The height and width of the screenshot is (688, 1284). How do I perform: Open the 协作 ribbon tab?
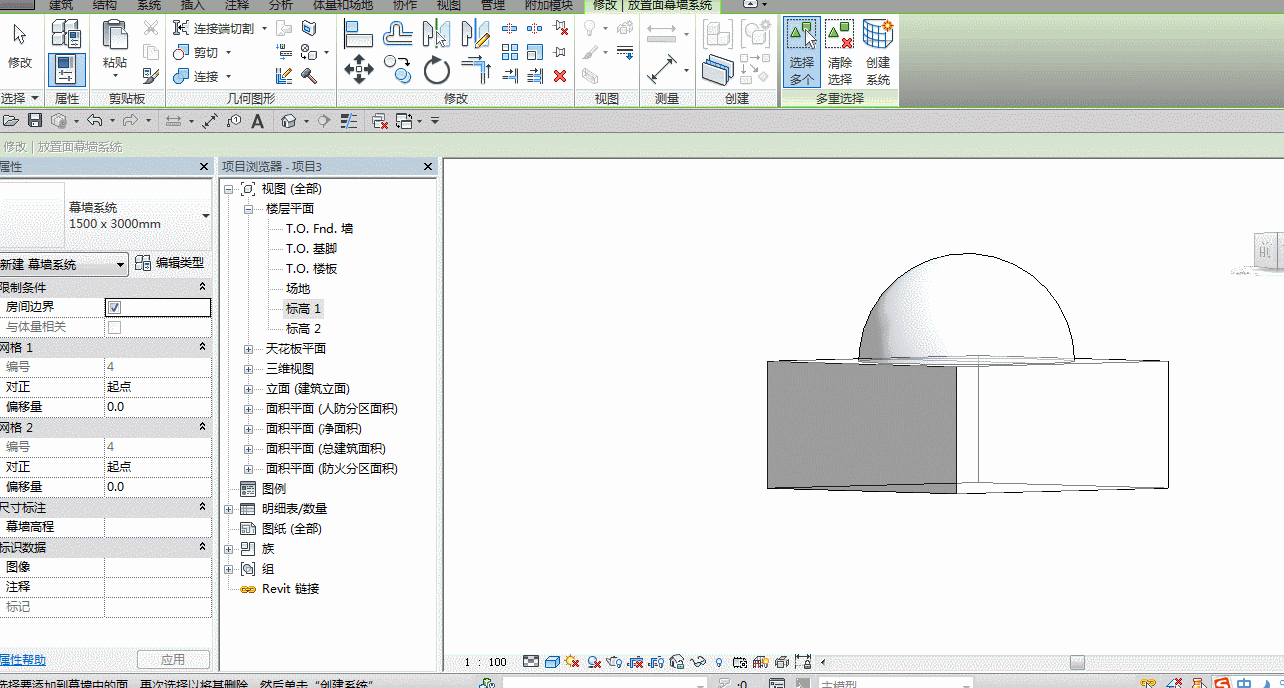[405, 5]
